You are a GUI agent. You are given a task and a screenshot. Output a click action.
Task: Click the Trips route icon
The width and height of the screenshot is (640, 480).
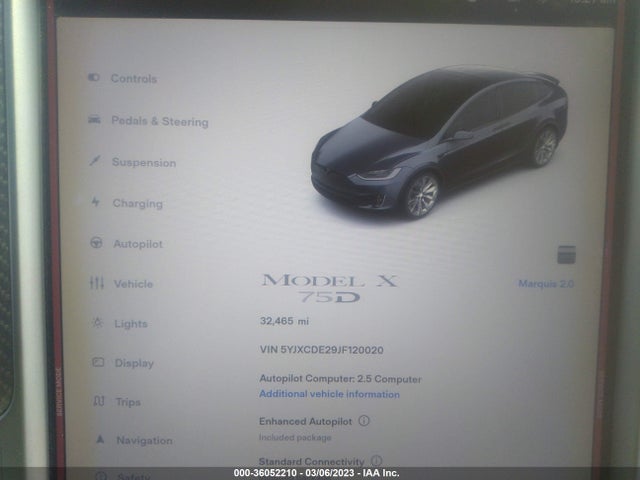coord(99,401)
